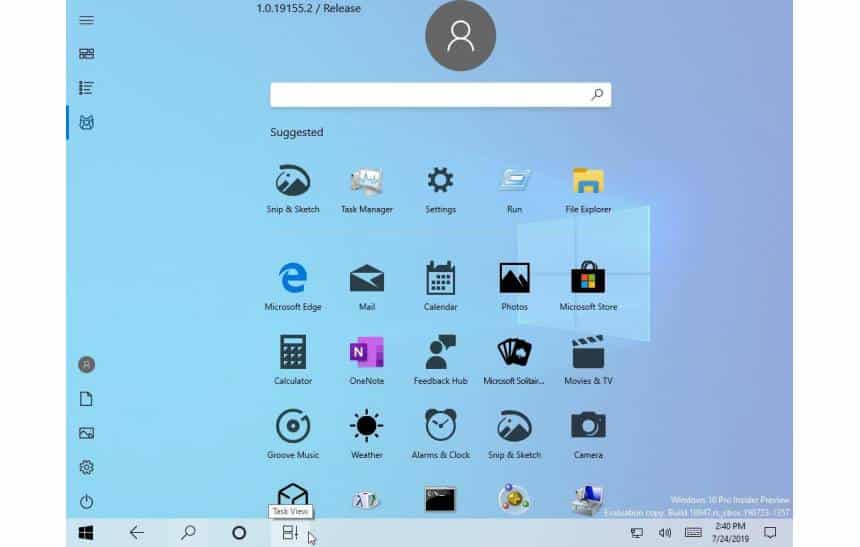Screen dimensions: 860x547
Task: Open the Run dialog app
Action: 514,188
